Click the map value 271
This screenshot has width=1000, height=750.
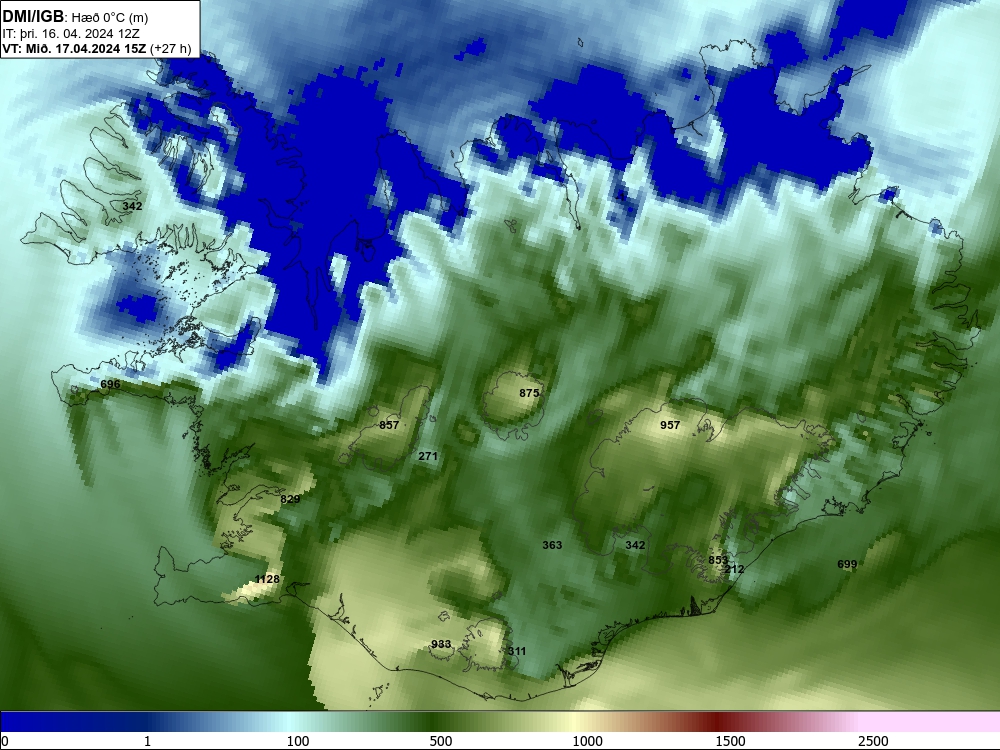click(x=428, y=456)
